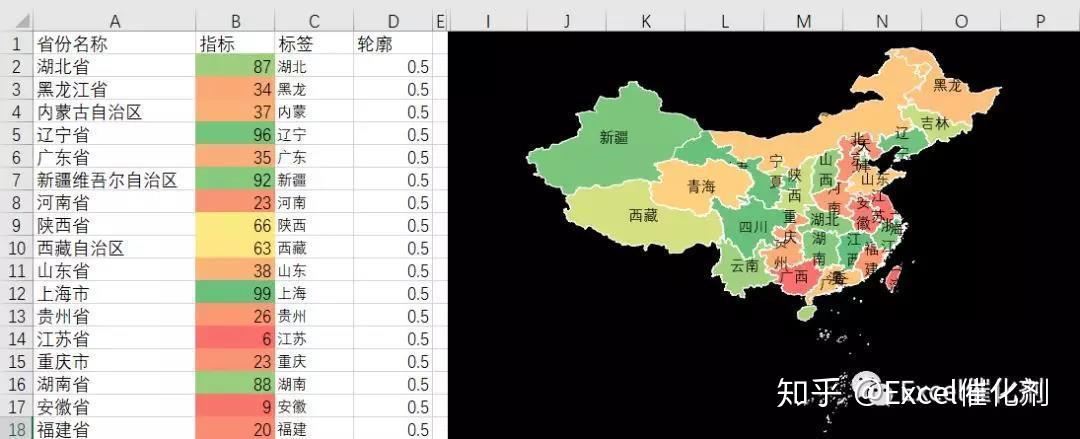
Task: Click indicator value 92 cell
Action: point(235,181)
